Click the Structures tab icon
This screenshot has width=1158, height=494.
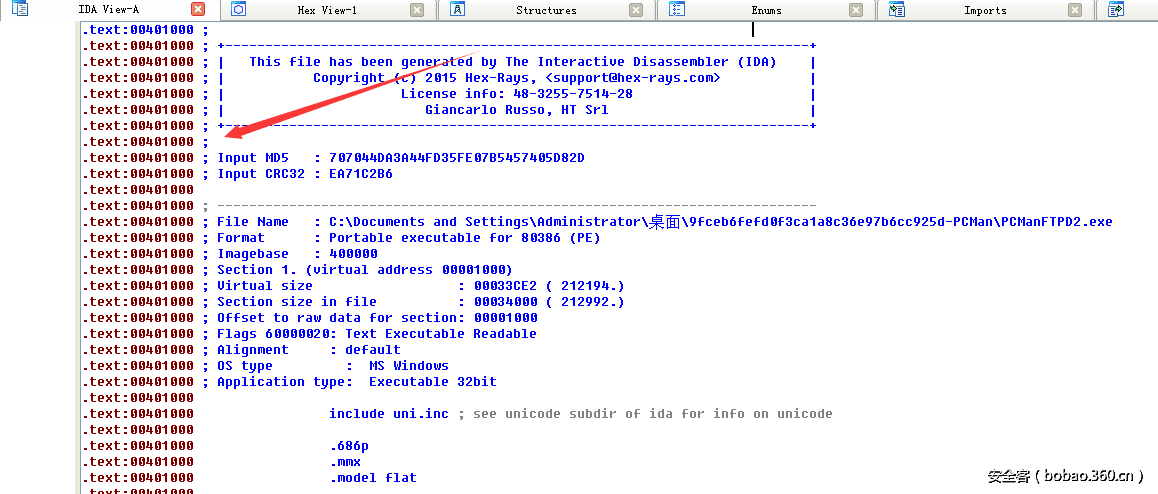point(457,10)
